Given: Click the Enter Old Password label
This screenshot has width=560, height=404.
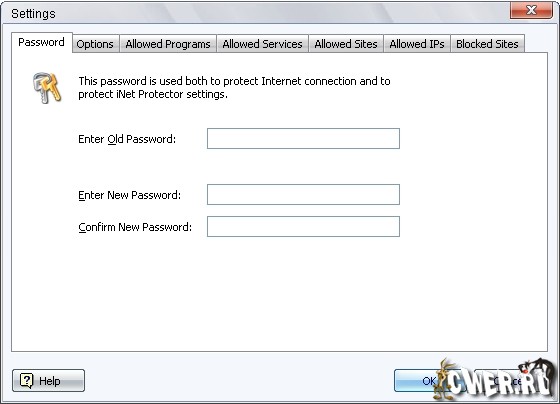Looking at the screenshot, I should click(127, 139).
